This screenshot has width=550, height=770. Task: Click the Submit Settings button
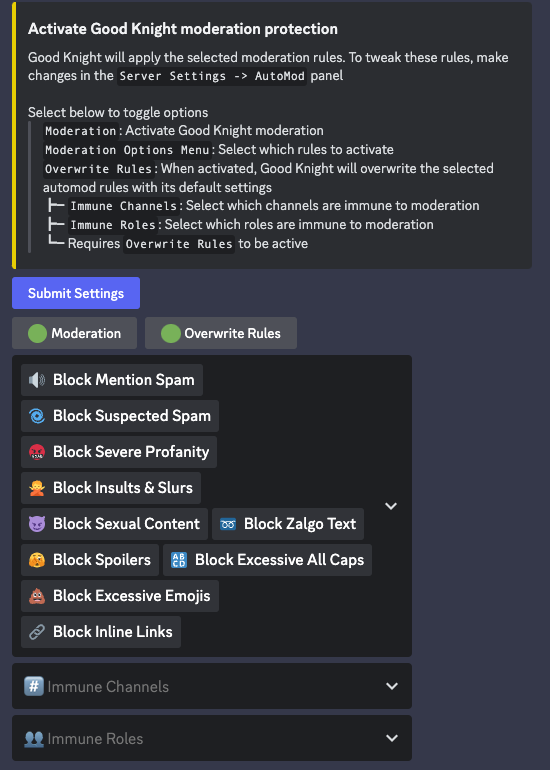(x=76, y=293)
